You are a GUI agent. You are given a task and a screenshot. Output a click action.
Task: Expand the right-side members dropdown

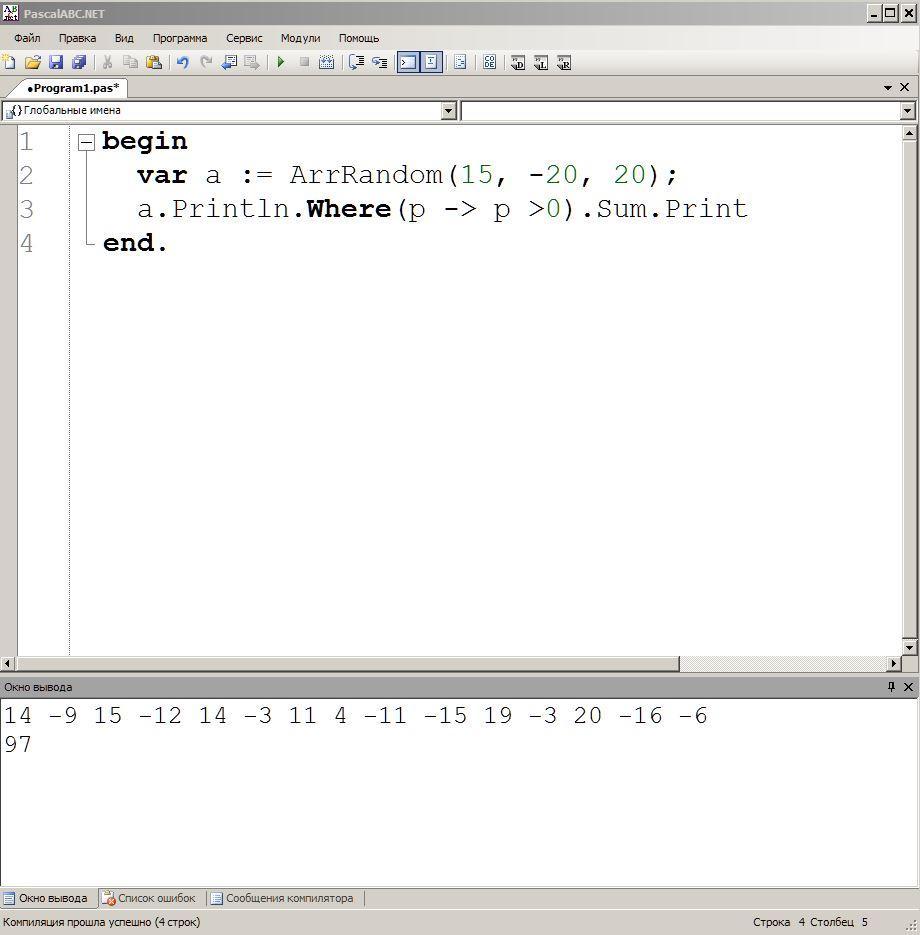(x=907, y=111)
